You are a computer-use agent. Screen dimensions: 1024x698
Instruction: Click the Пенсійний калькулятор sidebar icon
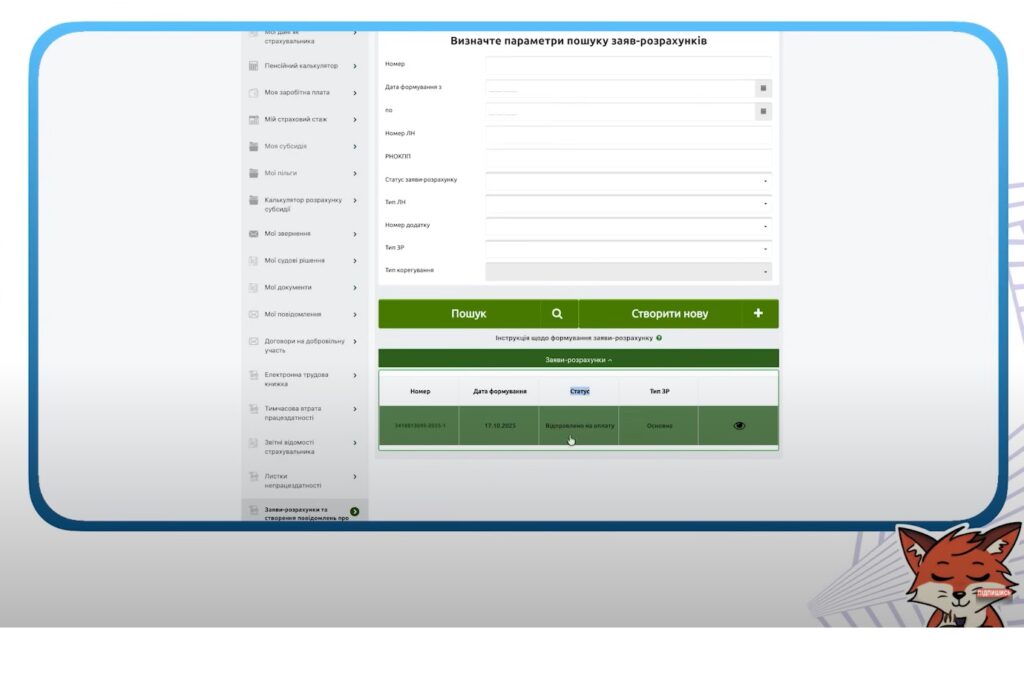click(x=254, y=66)
